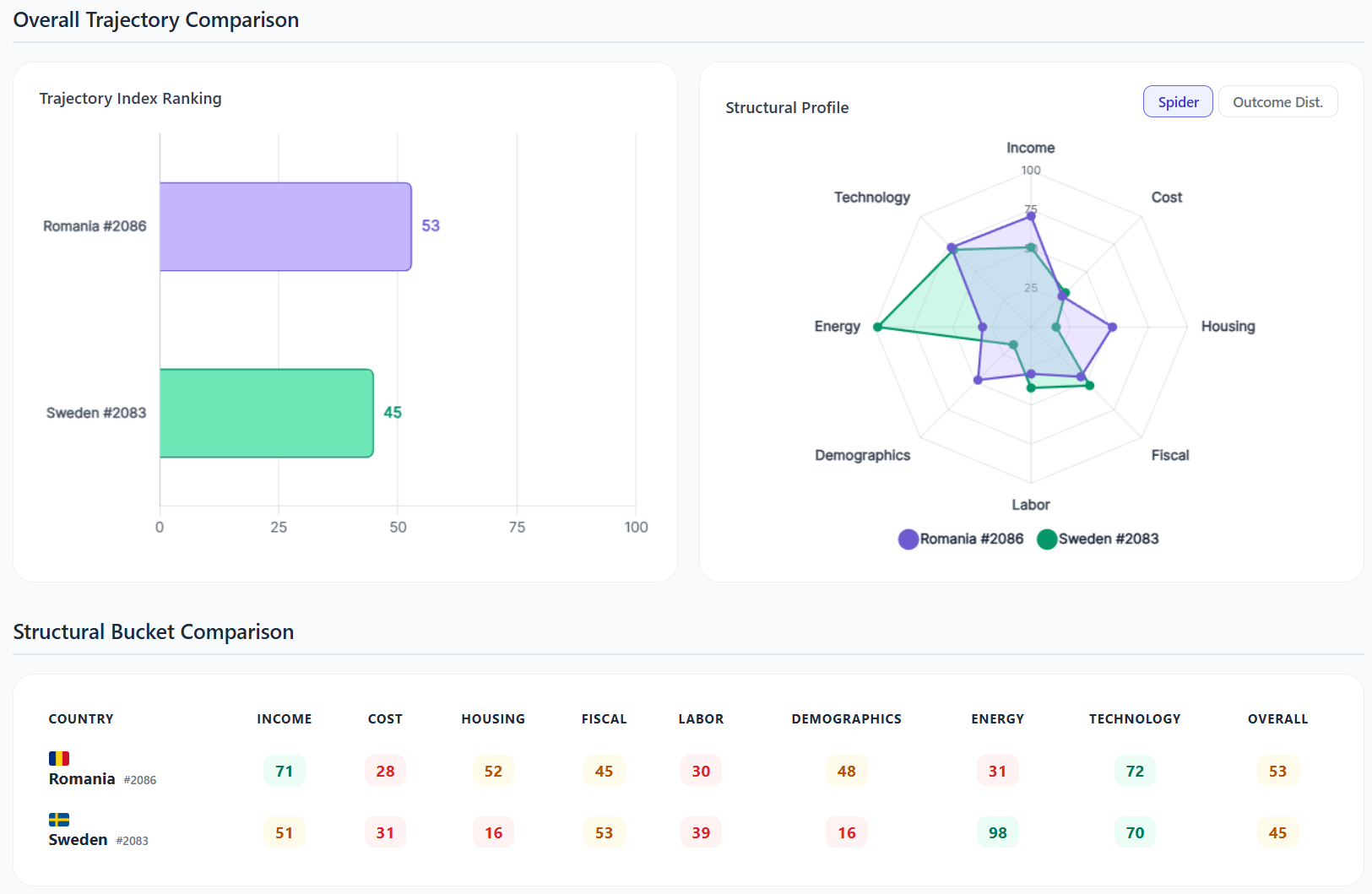The image size is (1372, 894).
Task: Click Romania's technology score badge 72
Action: (x=1135, y=771)
